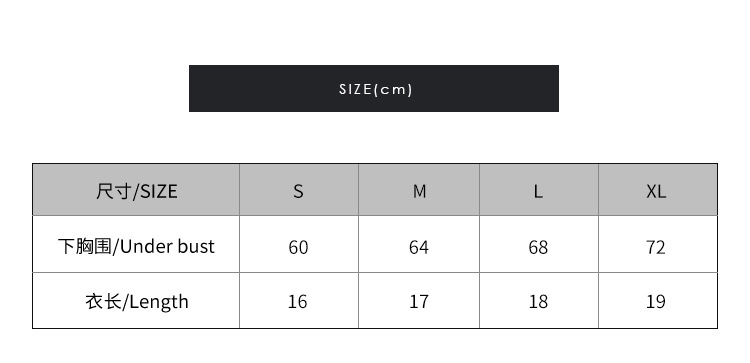Viewport: 750px width, 363px height.
Task: Click the S size column header
Action: click(299, 190)
